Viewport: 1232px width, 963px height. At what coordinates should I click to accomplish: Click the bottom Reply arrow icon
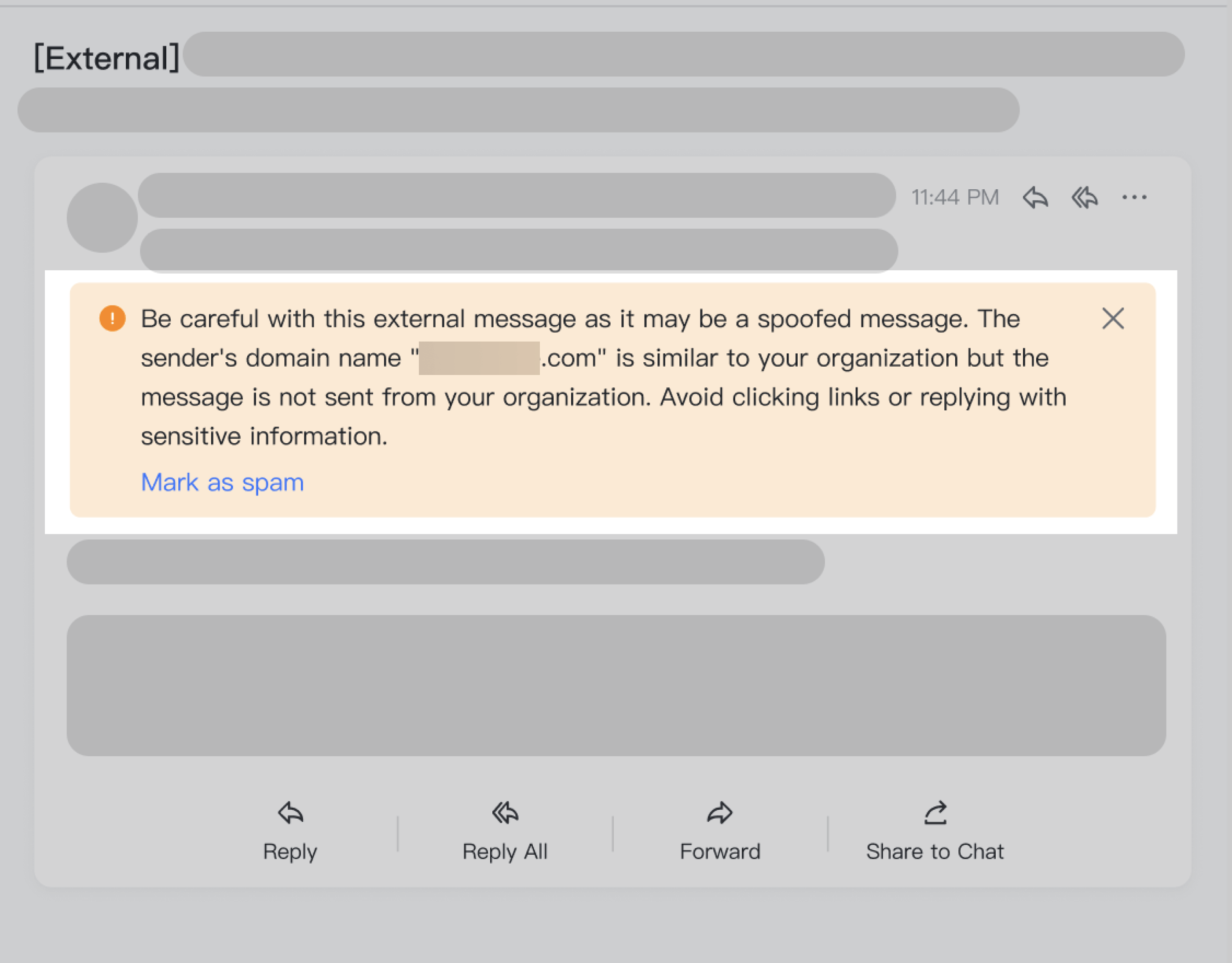(x=290, y=813)
